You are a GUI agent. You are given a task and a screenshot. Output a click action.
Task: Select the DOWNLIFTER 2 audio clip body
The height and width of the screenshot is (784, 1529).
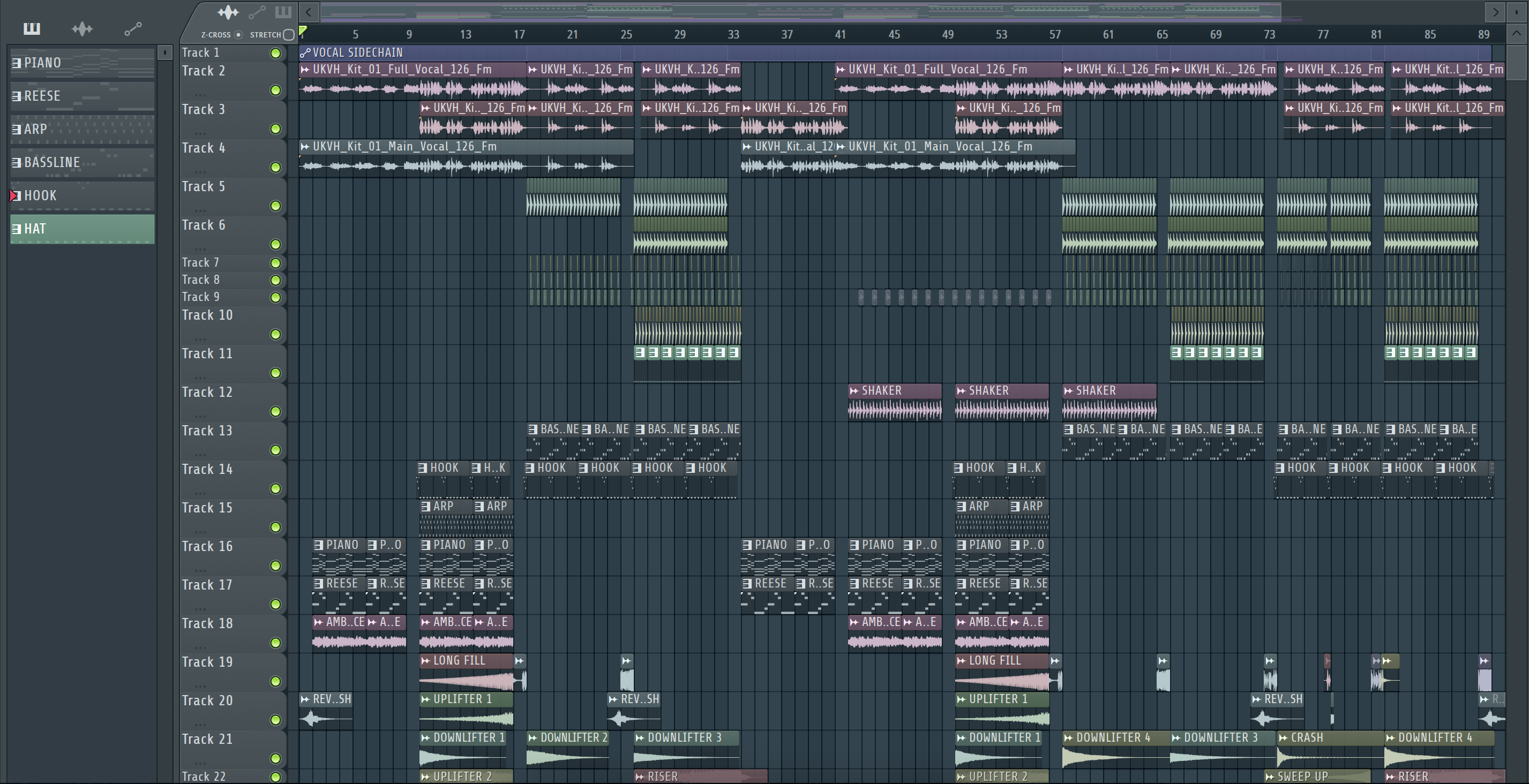point(567,757)
